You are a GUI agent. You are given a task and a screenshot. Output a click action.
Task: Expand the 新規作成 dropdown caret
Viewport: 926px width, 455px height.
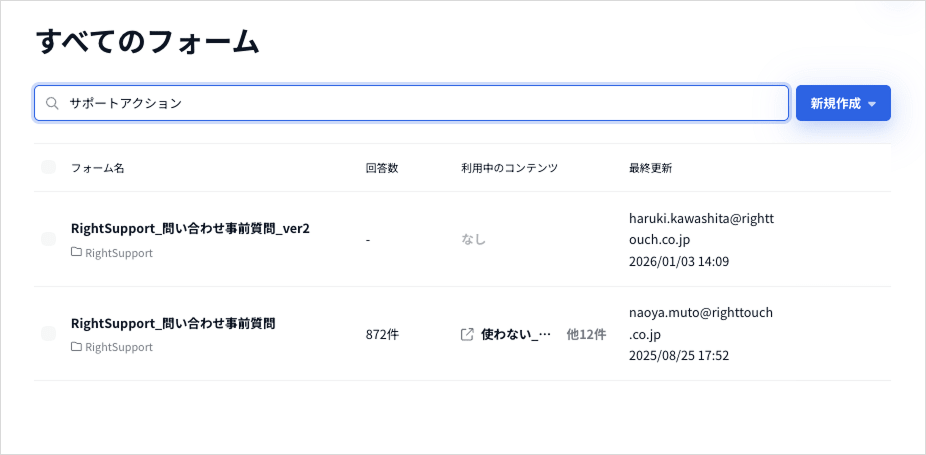tap(872, 104)
